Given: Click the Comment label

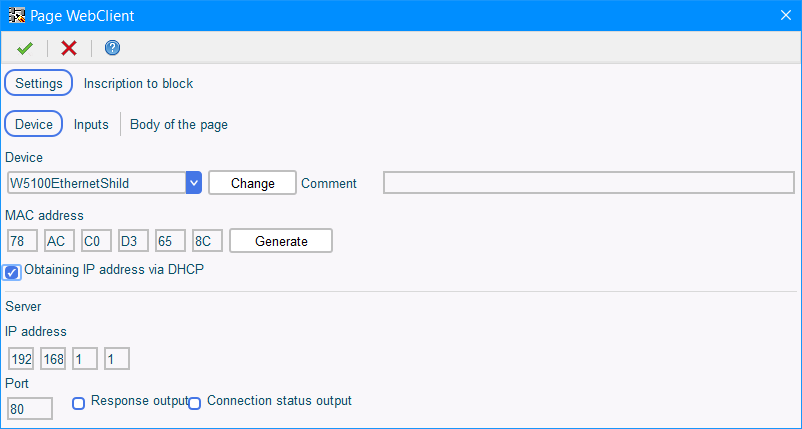Looking at the screenshot, I should point(329,184).
